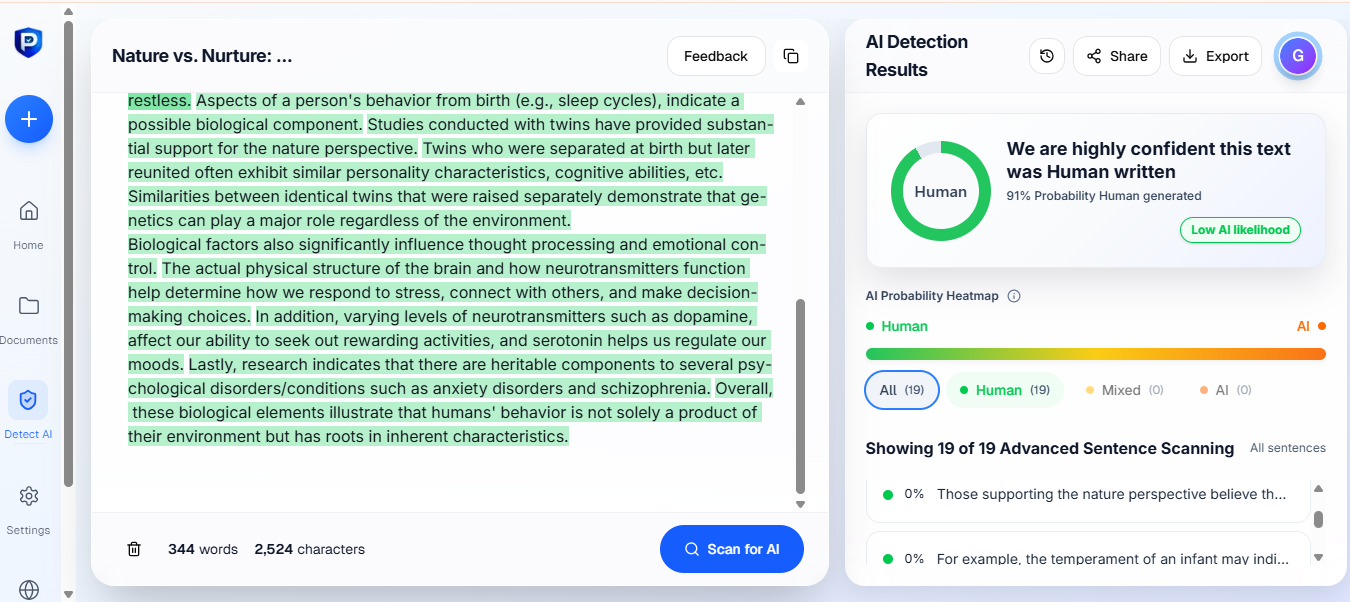The height and width of the screenshot is (602, 1350).
Task: Click the sentence list scroll up arrow
Action: pyautogui.click(x=1318, y=488)
